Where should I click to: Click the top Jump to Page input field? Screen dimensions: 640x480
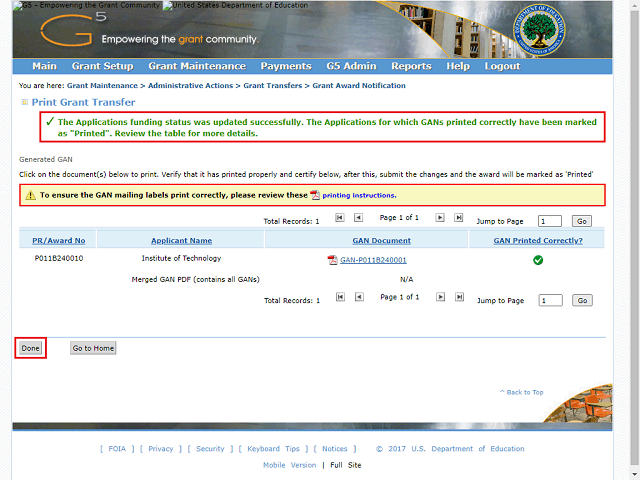(x=550, y=221)
